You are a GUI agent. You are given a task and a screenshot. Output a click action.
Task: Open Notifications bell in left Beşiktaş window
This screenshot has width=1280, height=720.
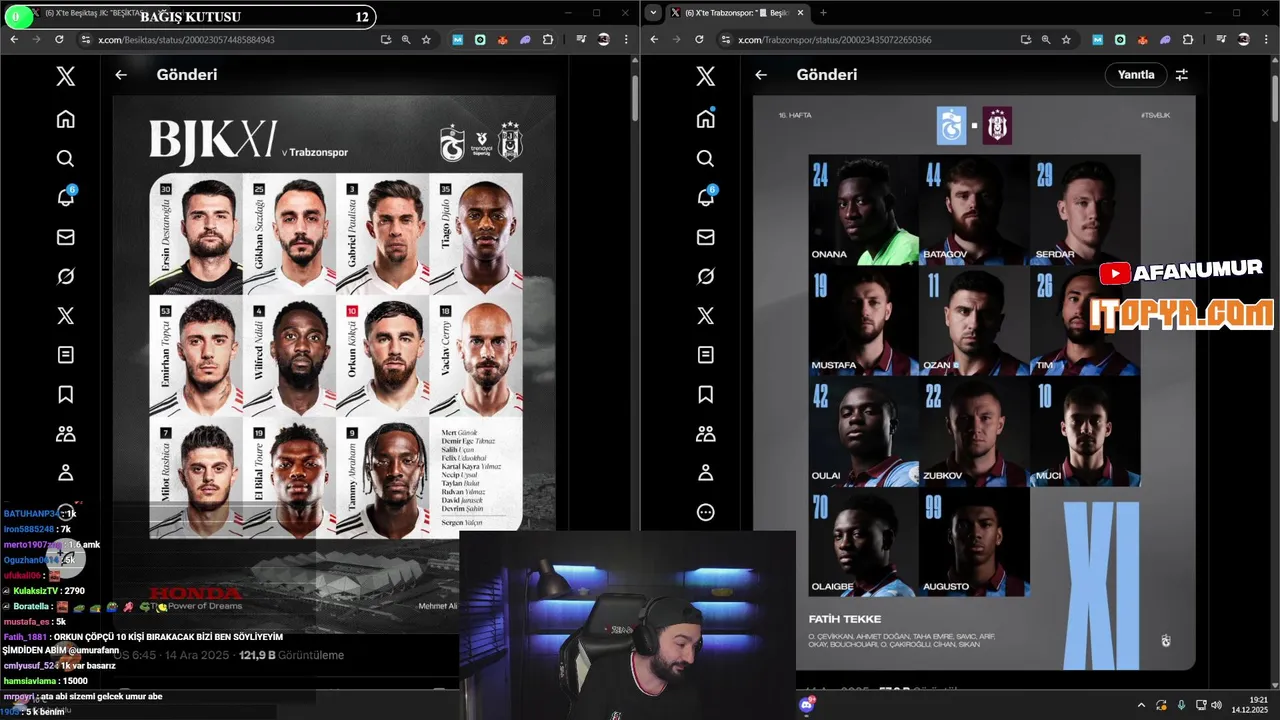coord(65,197)
